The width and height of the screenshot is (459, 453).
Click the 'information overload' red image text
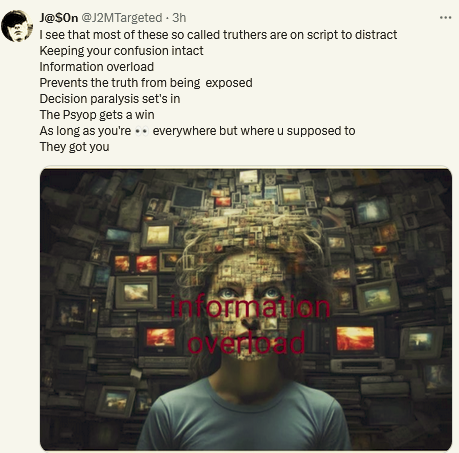(x=249, y=325)
